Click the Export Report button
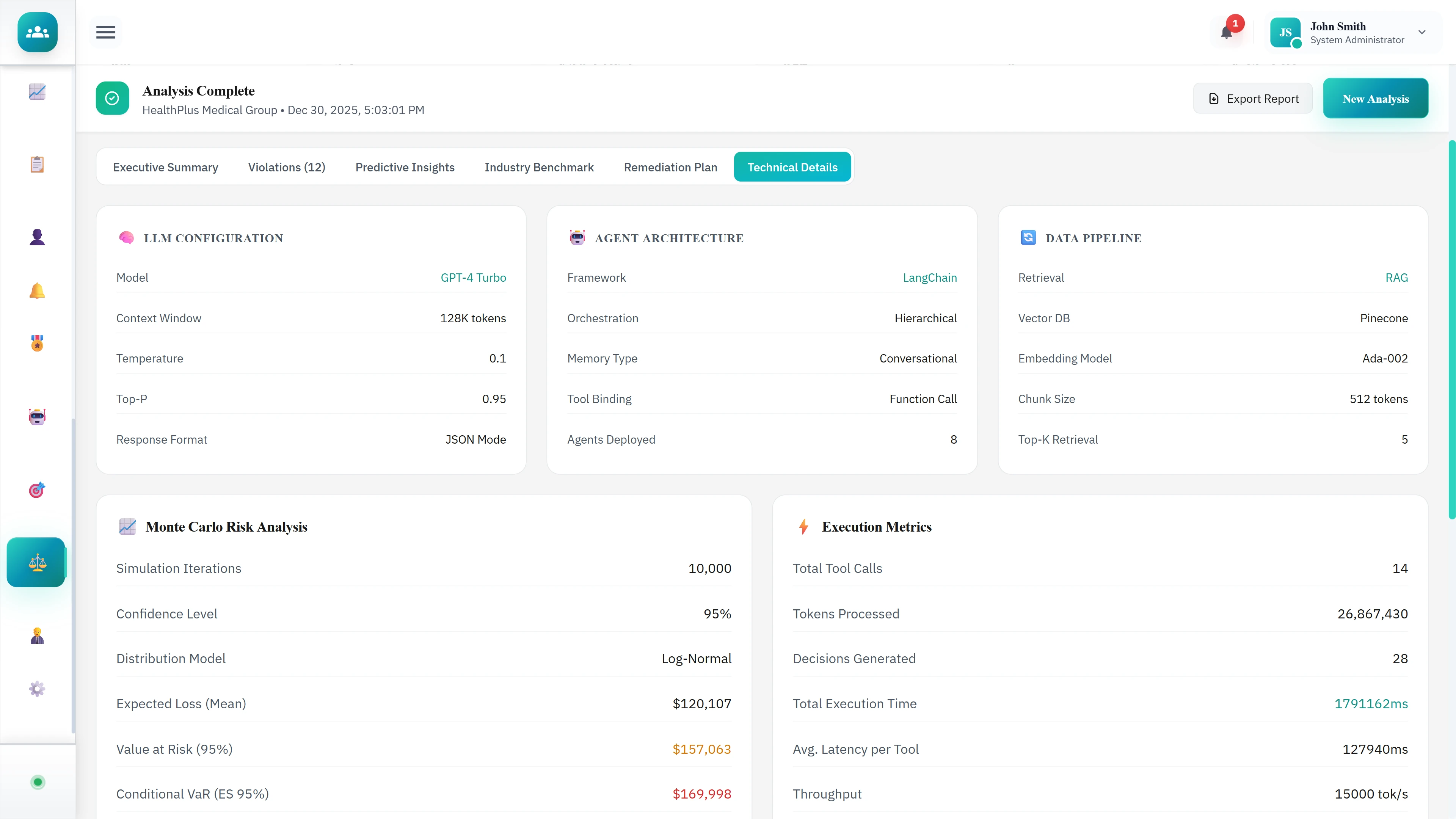The width and height of the screenshot is (1456, 819). click(x=1252, y=98)
